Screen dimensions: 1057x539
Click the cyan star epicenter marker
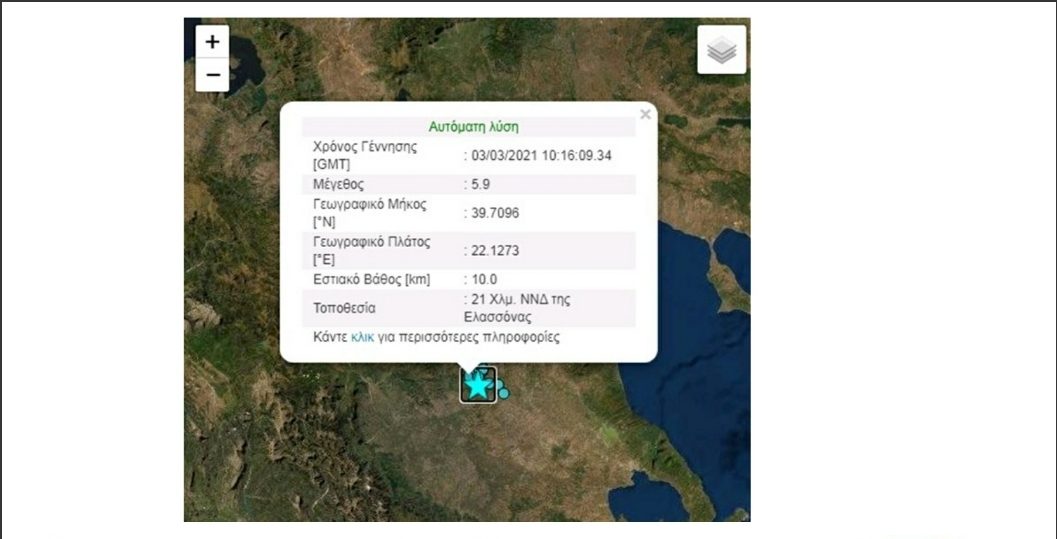point(479,384)
